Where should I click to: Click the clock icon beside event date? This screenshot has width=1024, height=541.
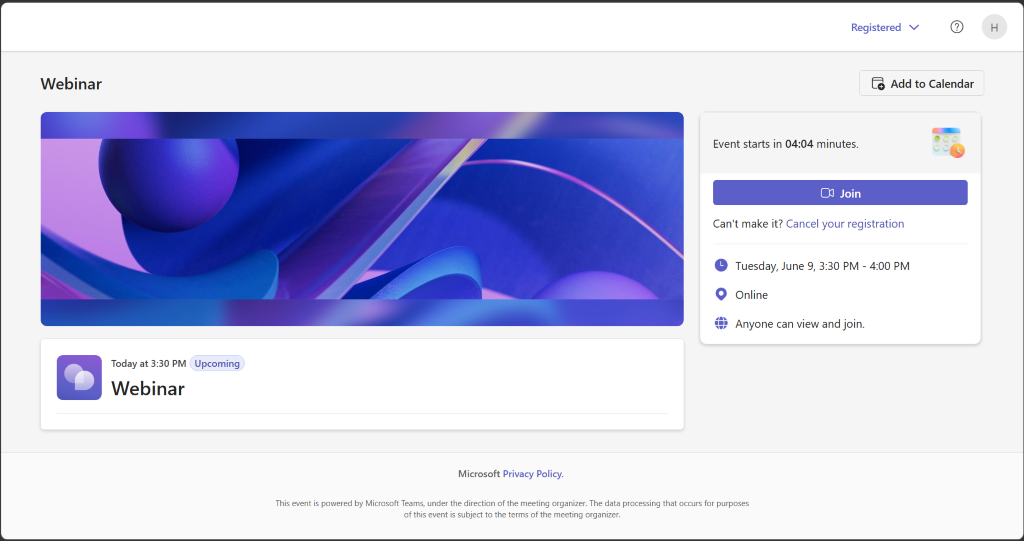coord(721,265)
